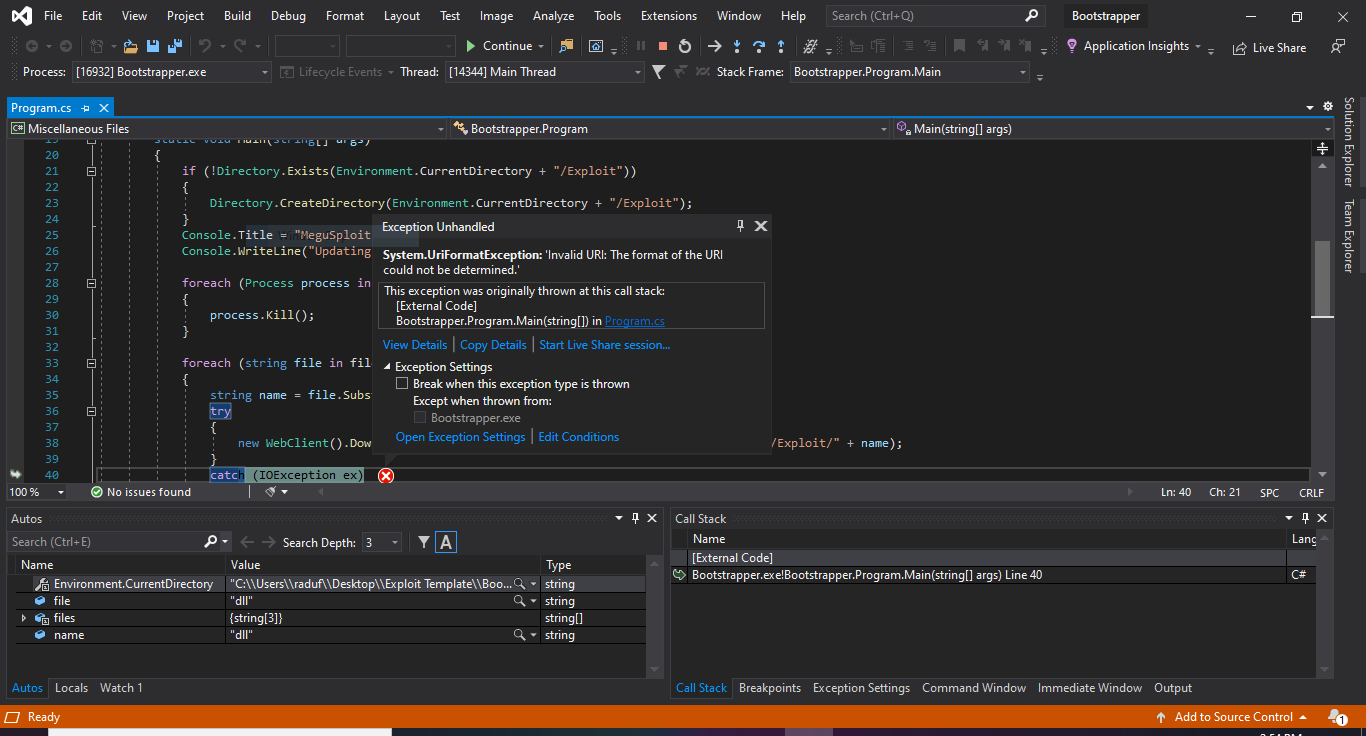Click the View Details link
Viewport: 1366px width, 736px height.
point(415,345)
